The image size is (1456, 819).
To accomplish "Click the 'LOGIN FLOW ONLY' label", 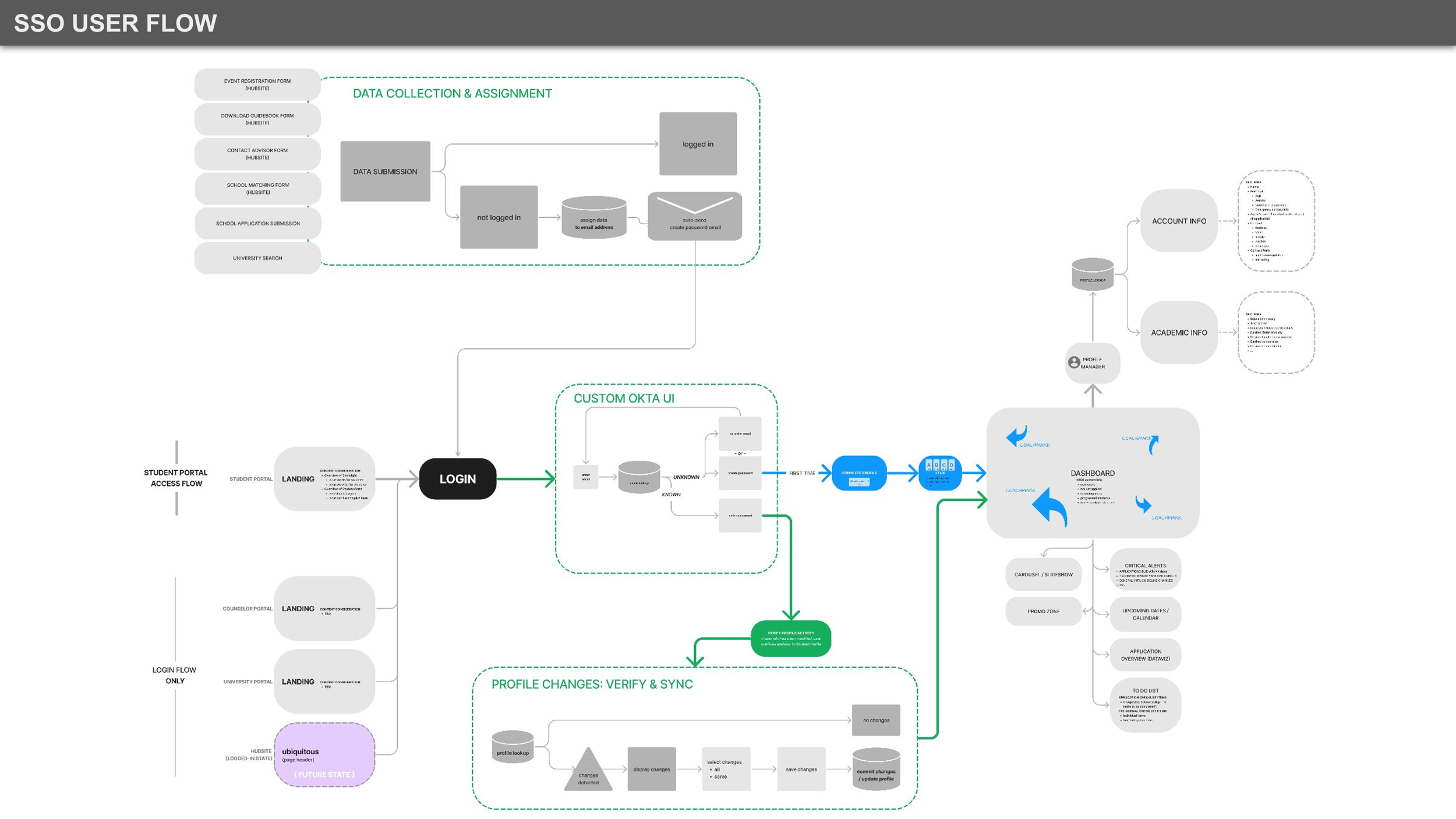I will [x=174, y=675].
